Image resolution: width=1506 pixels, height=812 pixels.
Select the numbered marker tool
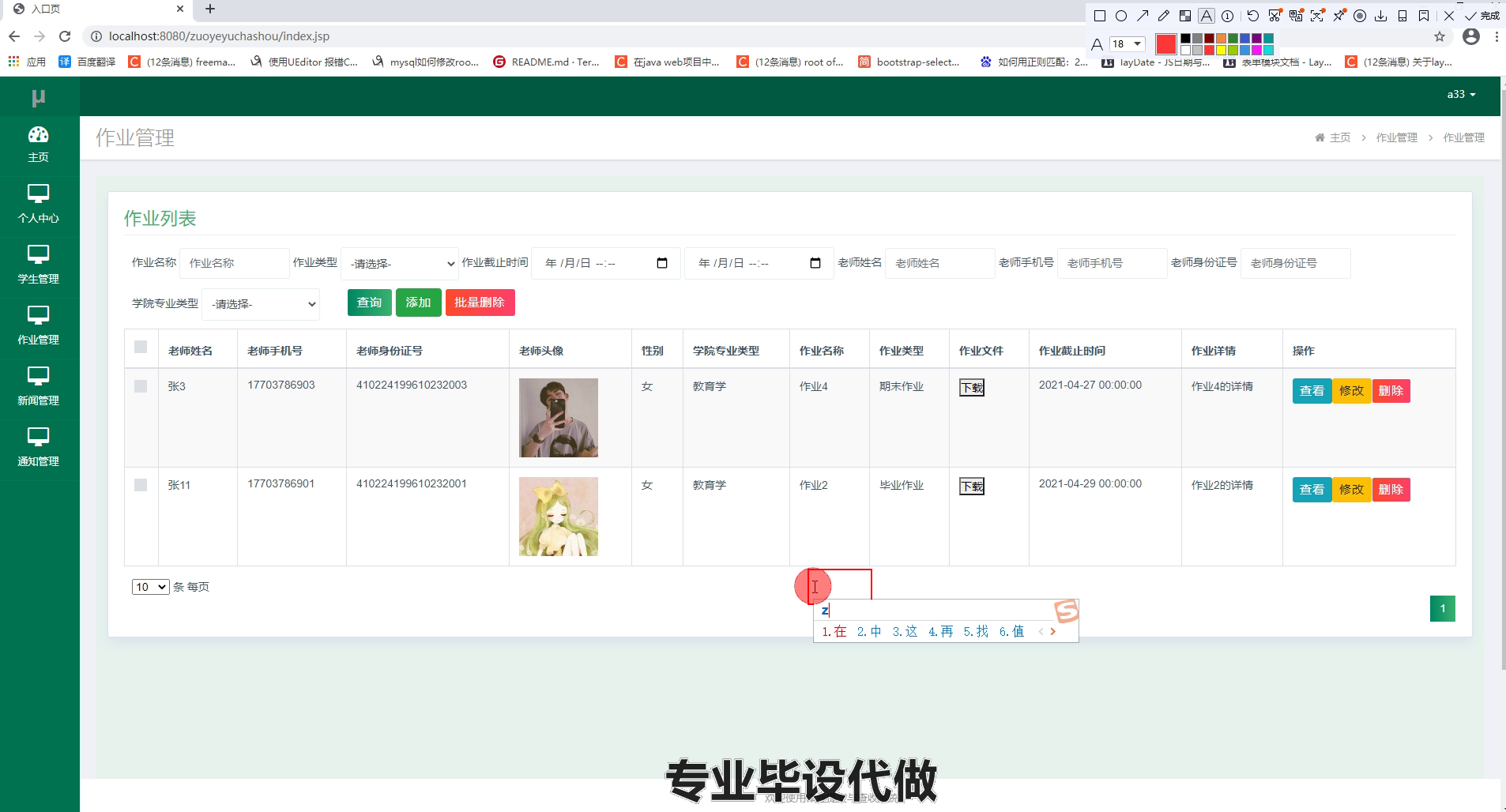[1228, 16]
